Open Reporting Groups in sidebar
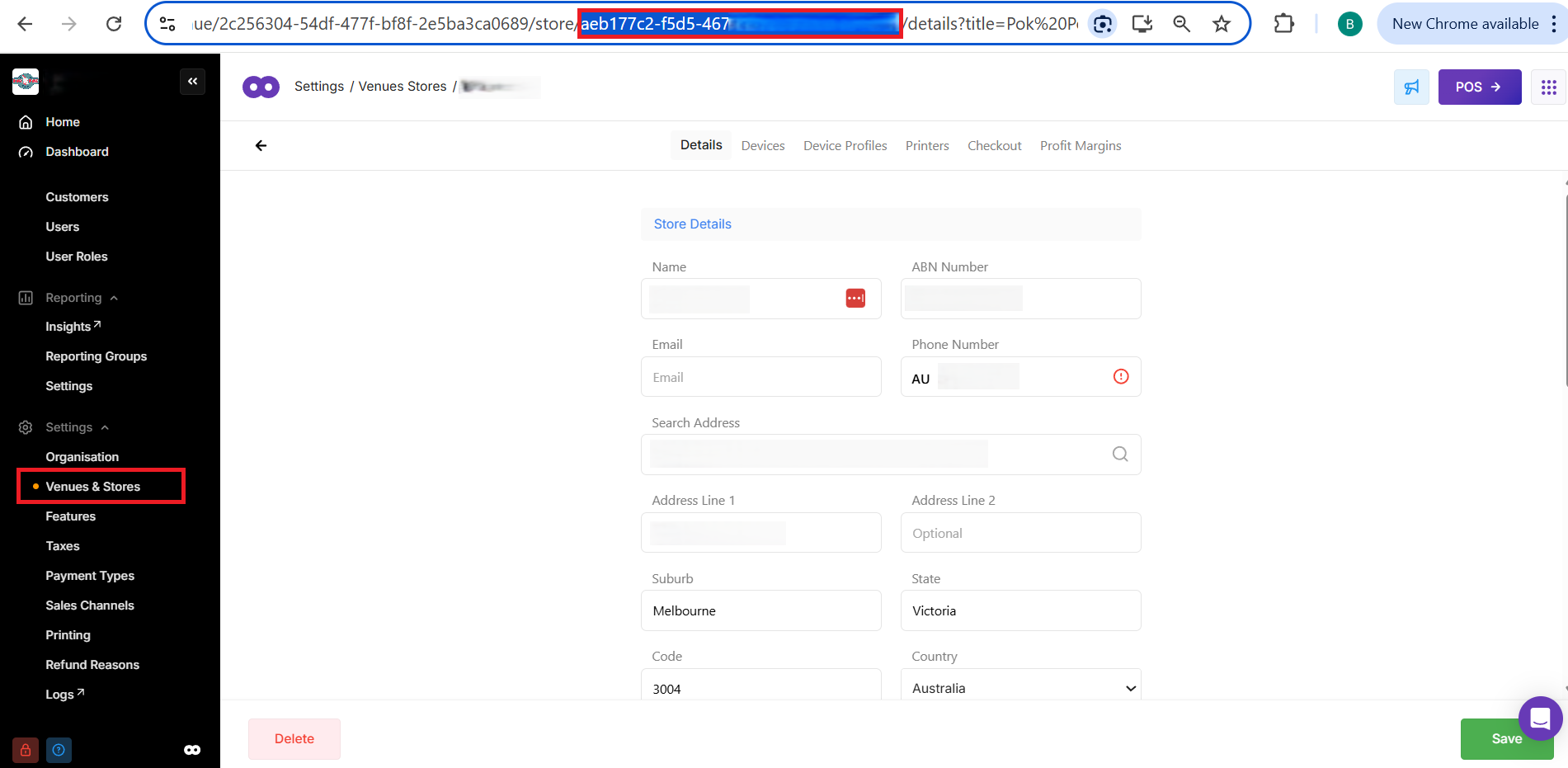This screenshot has width=1568, height=768. click(x=97, y=356)
